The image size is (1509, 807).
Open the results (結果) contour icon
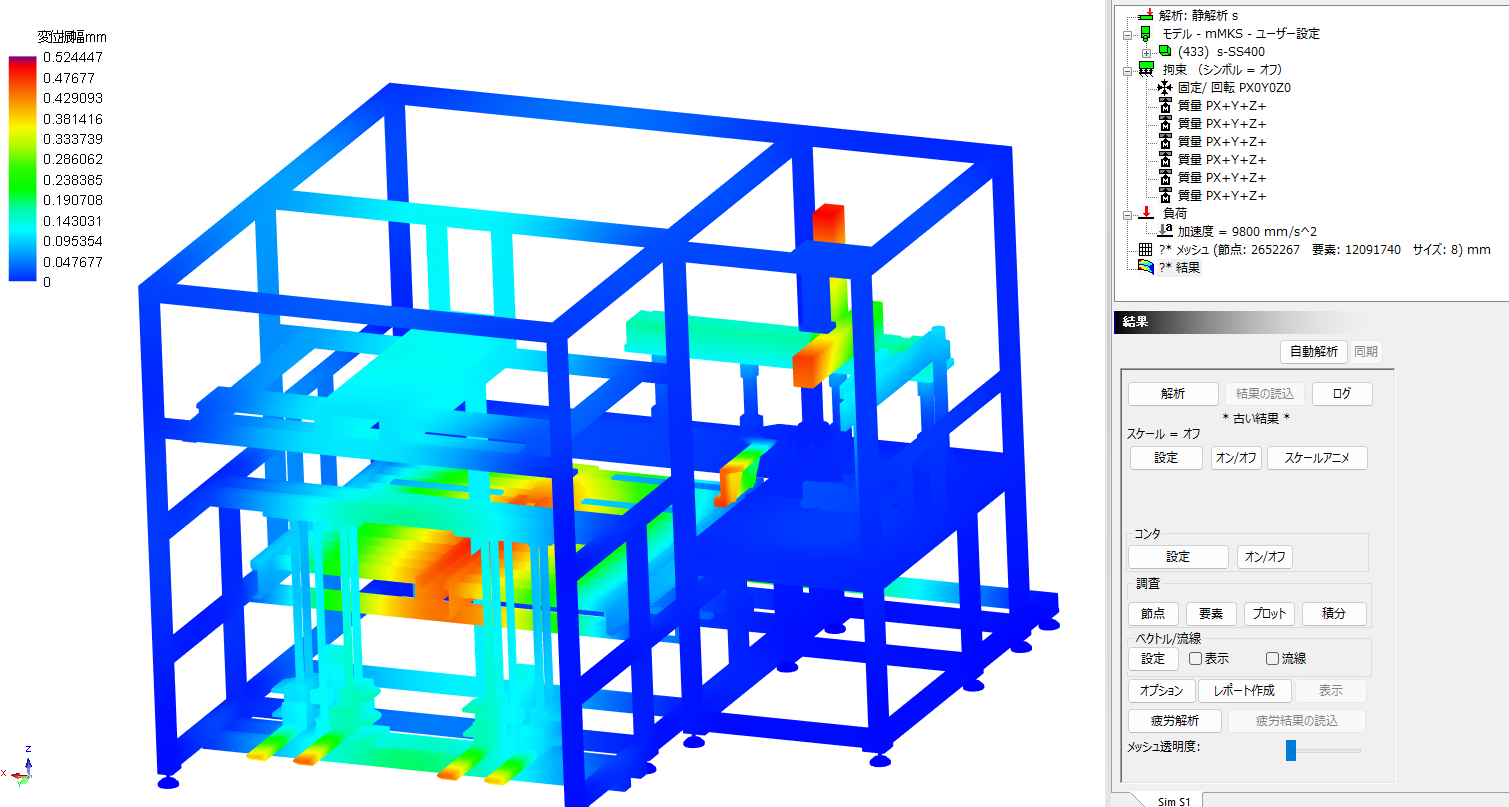[x=1146, y=267]
